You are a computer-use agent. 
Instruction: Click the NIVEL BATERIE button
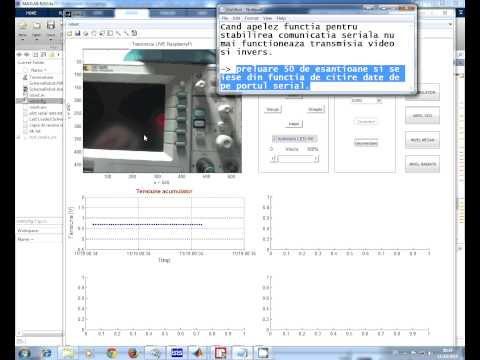point(422,164)
